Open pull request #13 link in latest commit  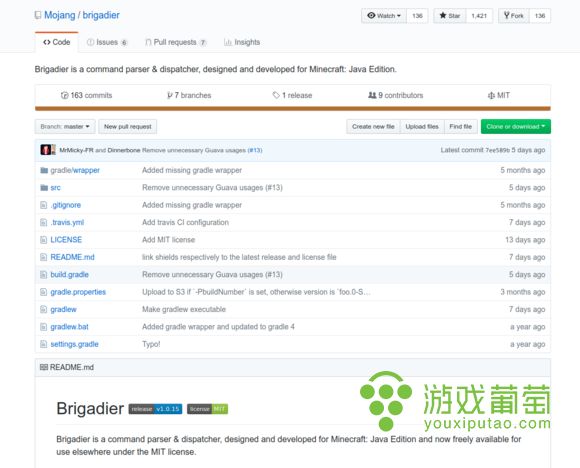tap(255, 150)
